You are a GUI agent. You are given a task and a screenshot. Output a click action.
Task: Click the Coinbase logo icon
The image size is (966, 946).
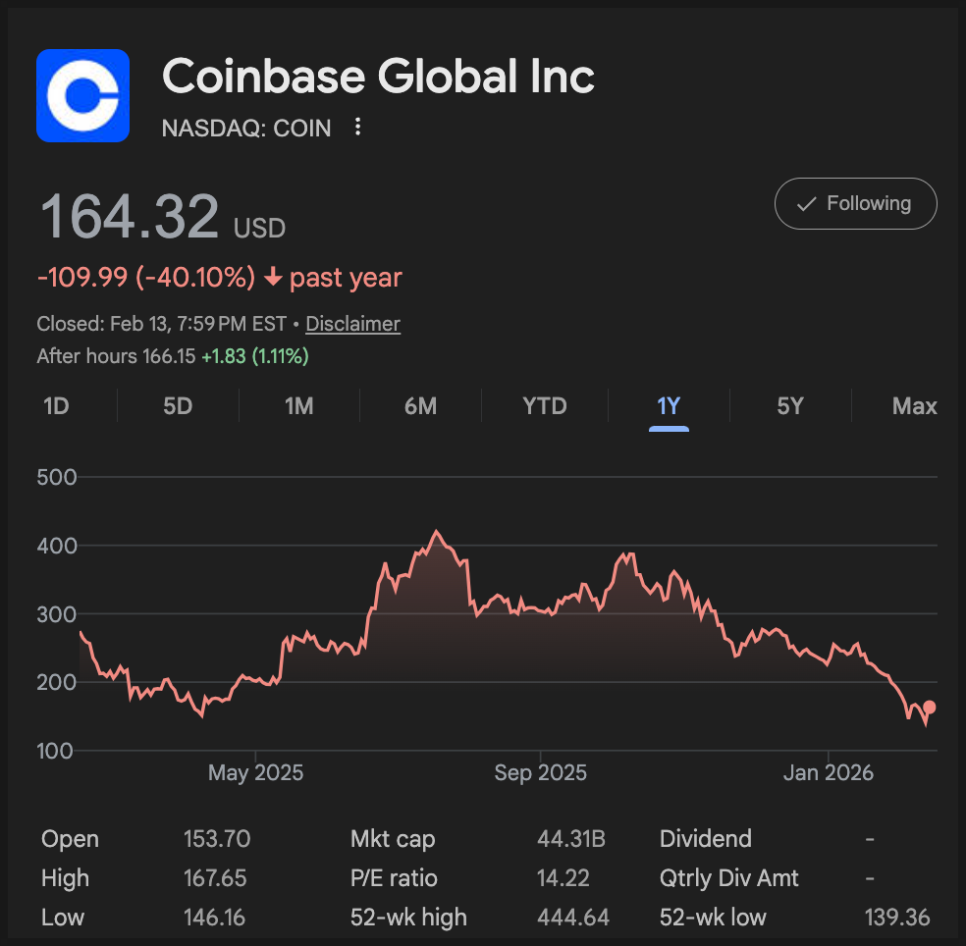point(83,96)
